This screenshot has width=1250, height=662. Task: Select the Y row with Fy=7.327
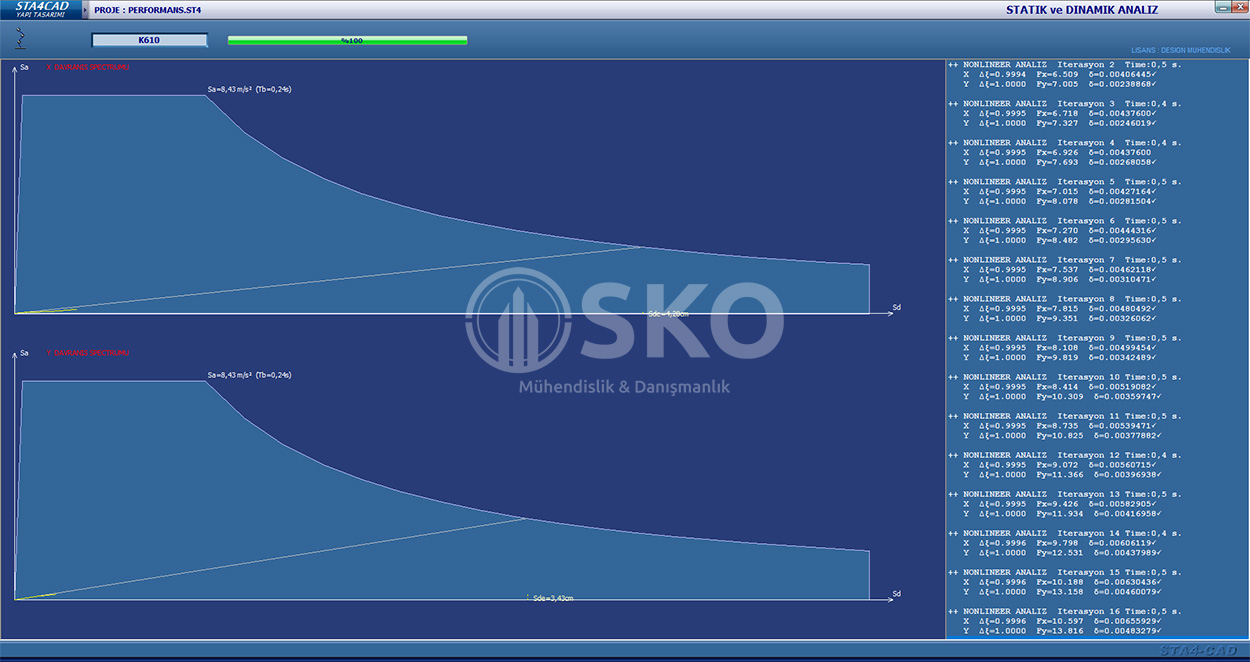(1061, 123)
